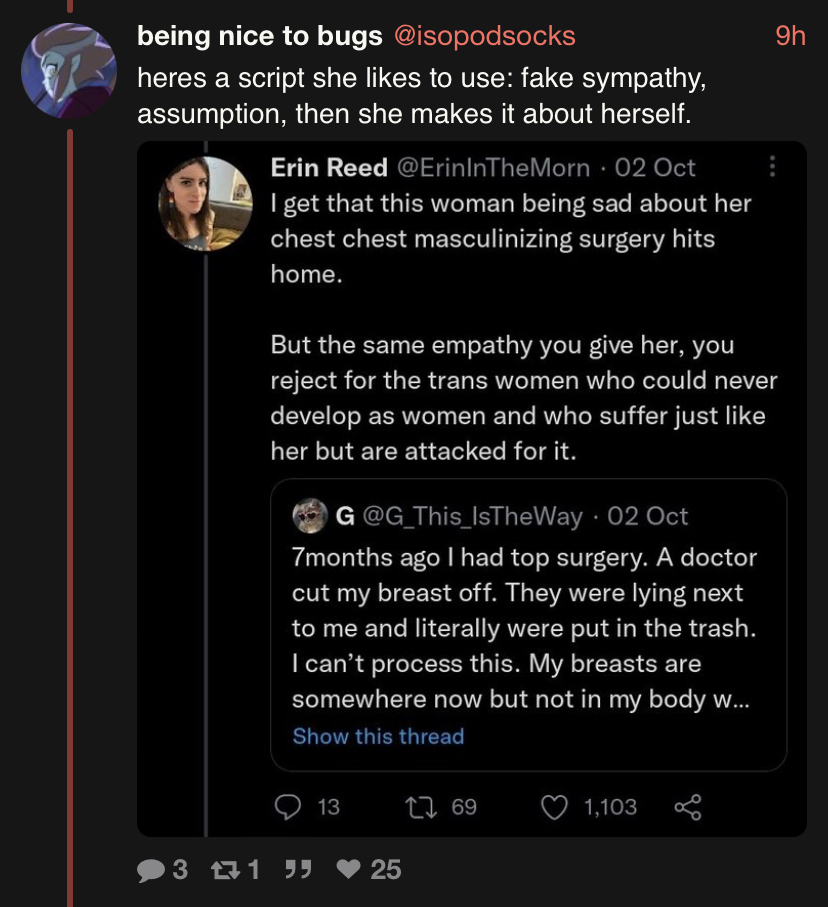The height and width of the screenshot is (907, 828).
Task: Open 'being nice to bugs' display name
Action: [259, 37]
